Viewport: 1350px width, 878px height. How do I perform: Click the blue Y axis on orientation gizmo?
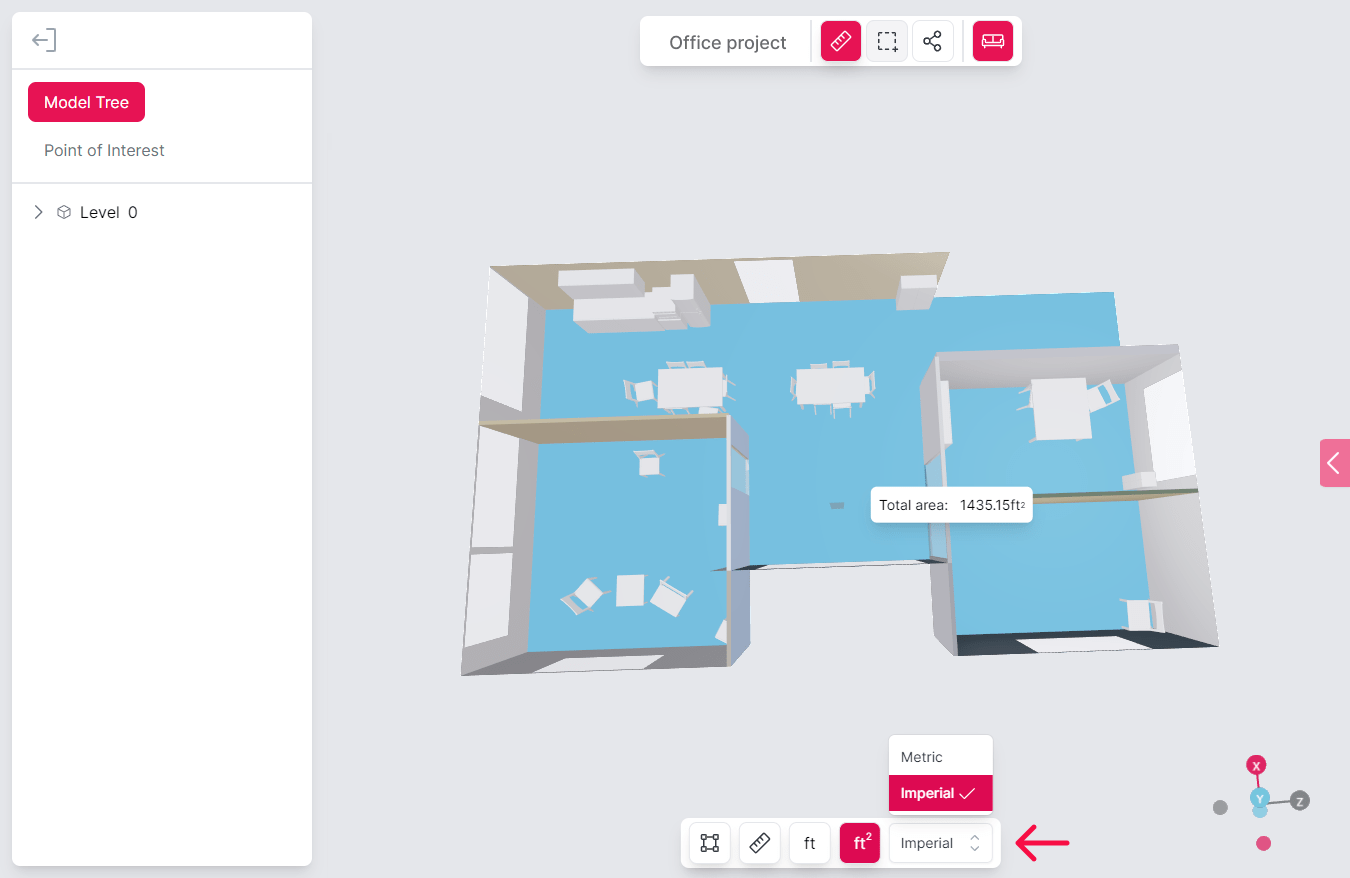(x=1260, y=800)
